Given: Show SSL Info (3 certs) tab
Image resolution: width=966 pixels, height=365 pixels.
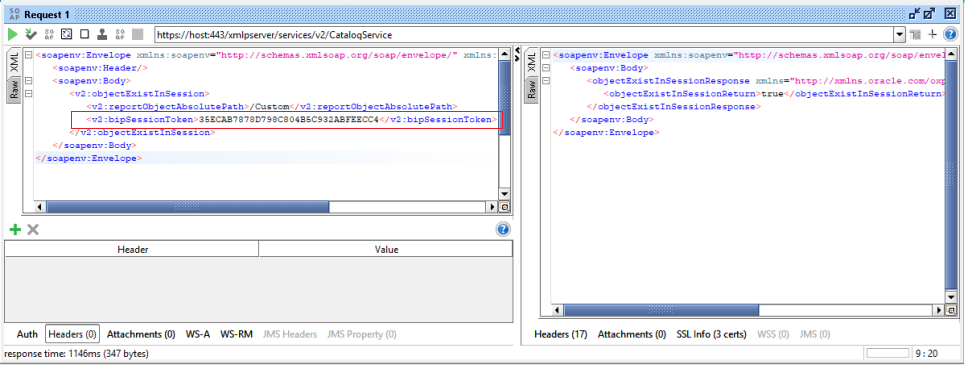Looking at the screenshot, I should click(x=711, y=334).
